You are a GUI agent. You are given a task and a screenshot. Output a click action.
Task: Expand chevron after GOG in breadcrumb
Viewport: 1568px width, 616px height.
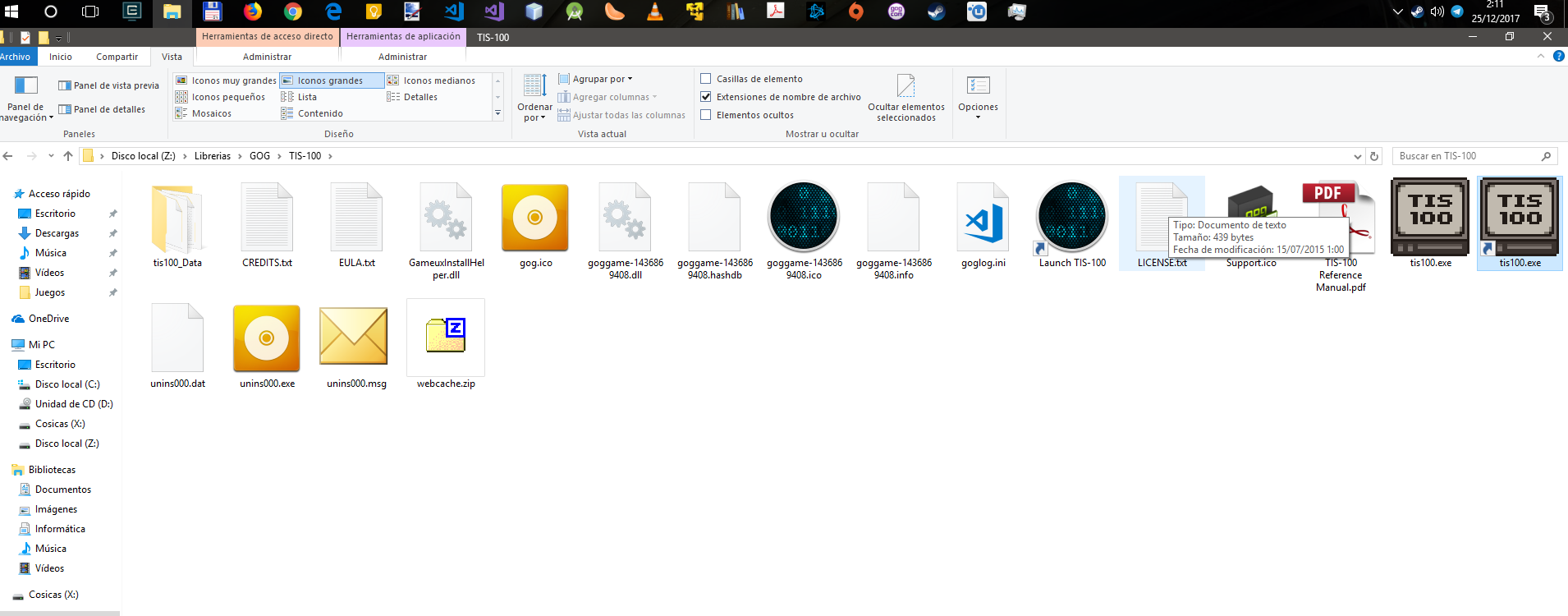279,156
